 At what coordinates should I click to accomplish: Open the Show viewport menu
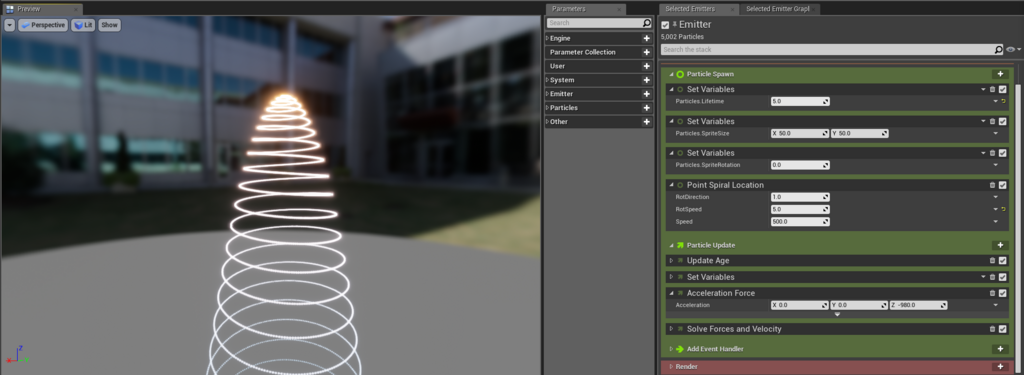110,25
